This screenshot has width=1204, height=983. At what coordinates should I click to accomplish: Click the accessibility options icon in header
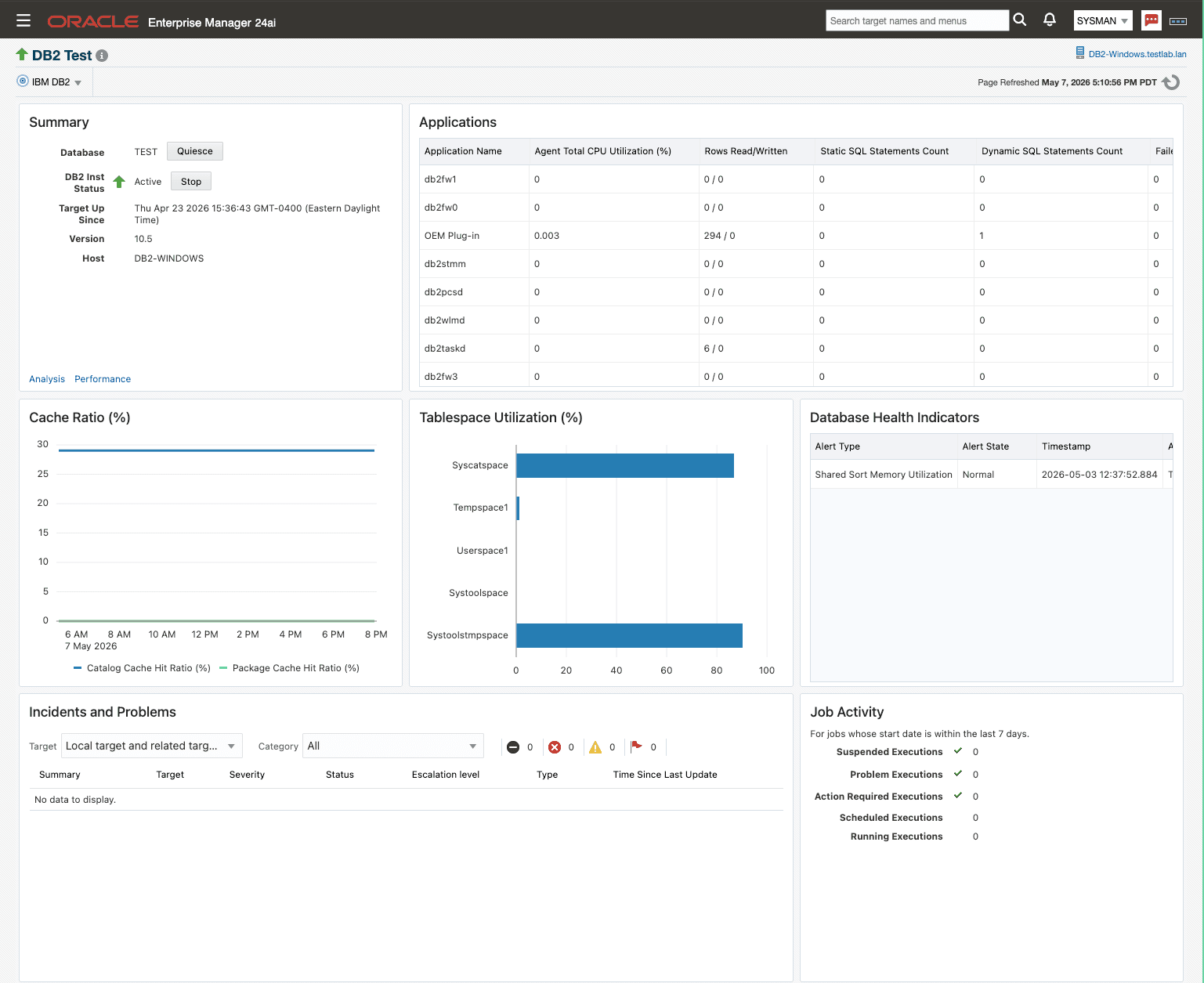[1178, 21]
